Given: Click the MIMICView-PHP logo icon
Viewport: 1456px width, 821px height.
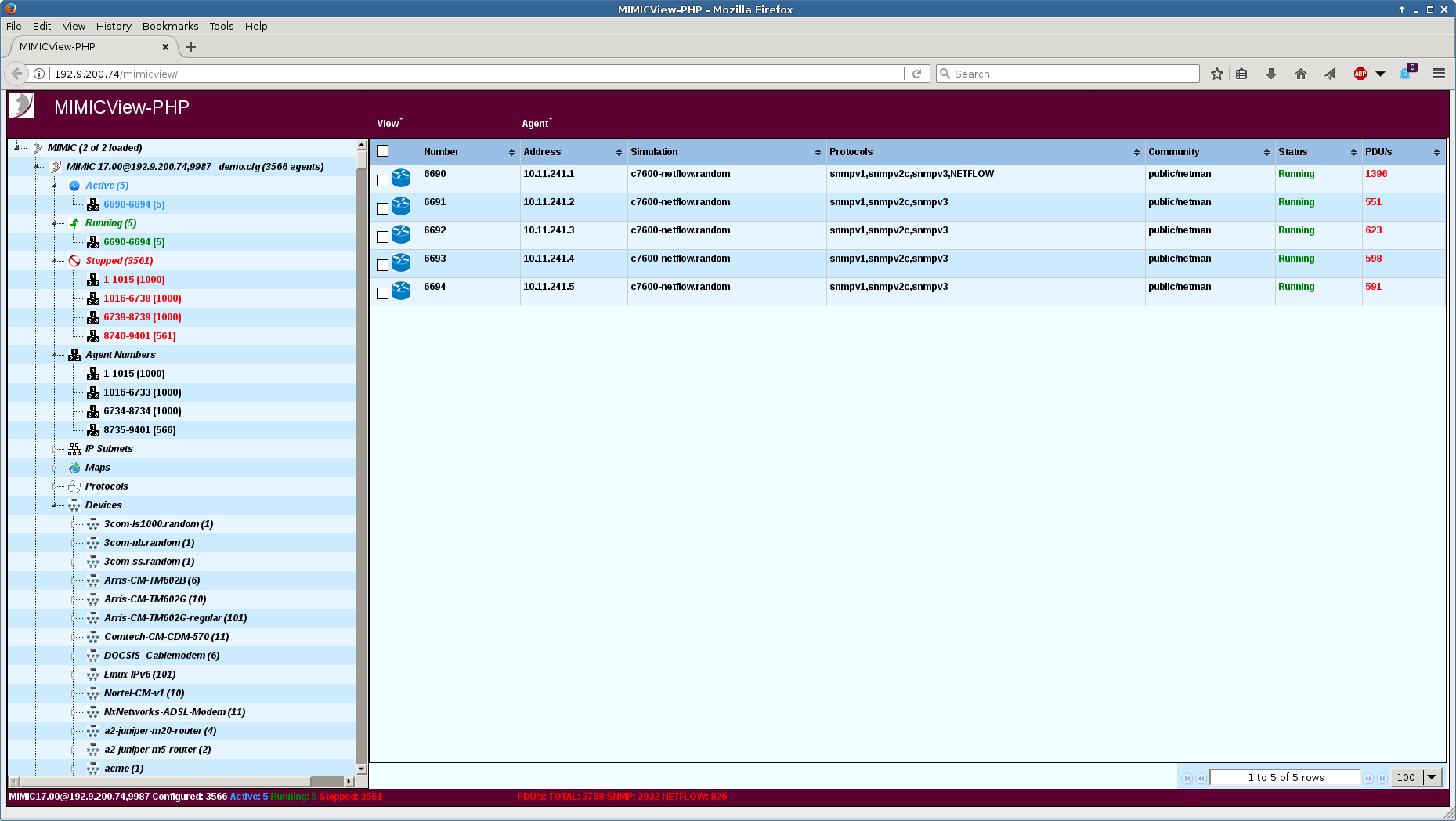Looking at the screenshot, I should pyautogui.click(x=22, y=106).
